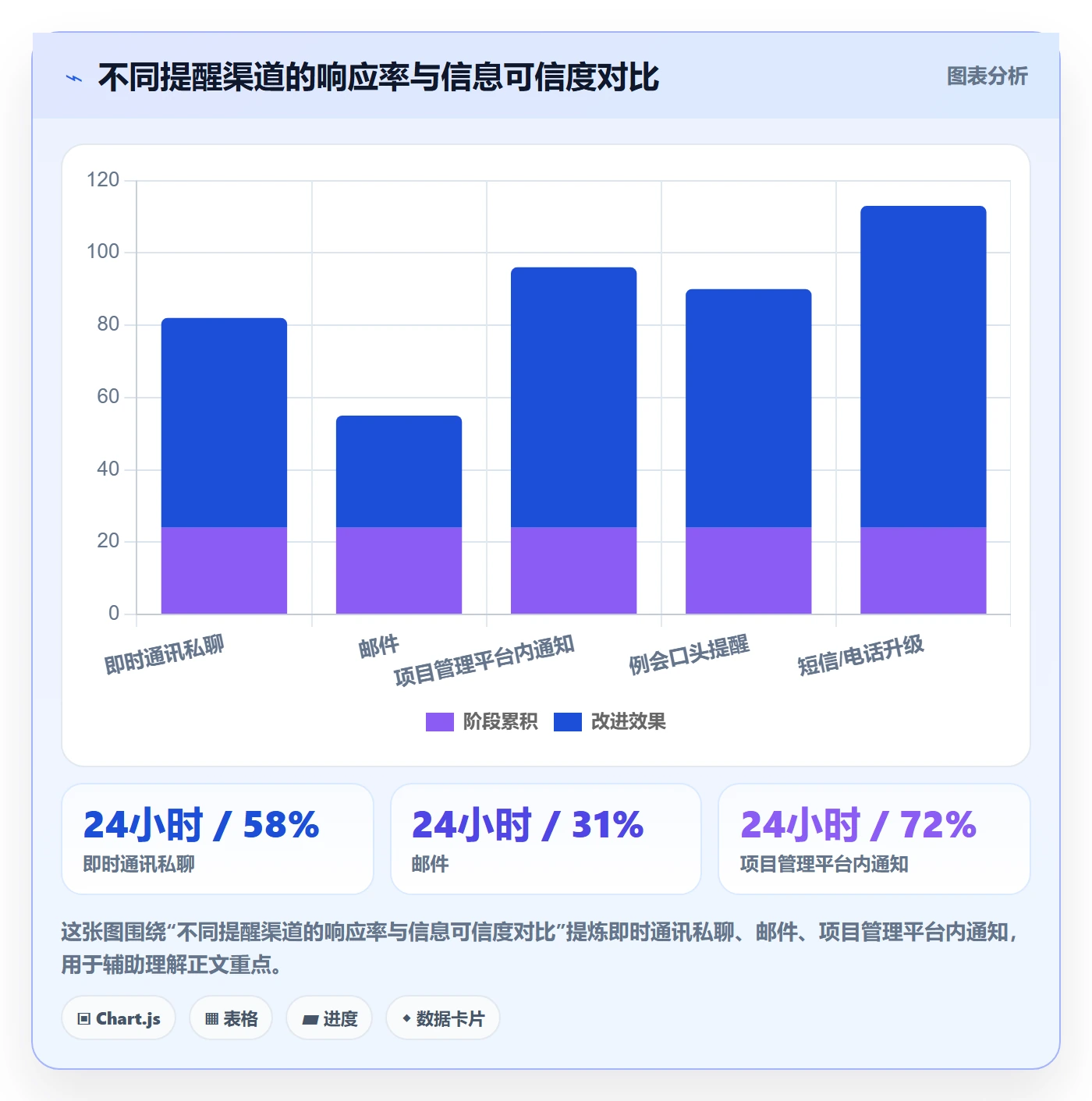
Task: Click the y-axis value 40
Action: (108, 469)
